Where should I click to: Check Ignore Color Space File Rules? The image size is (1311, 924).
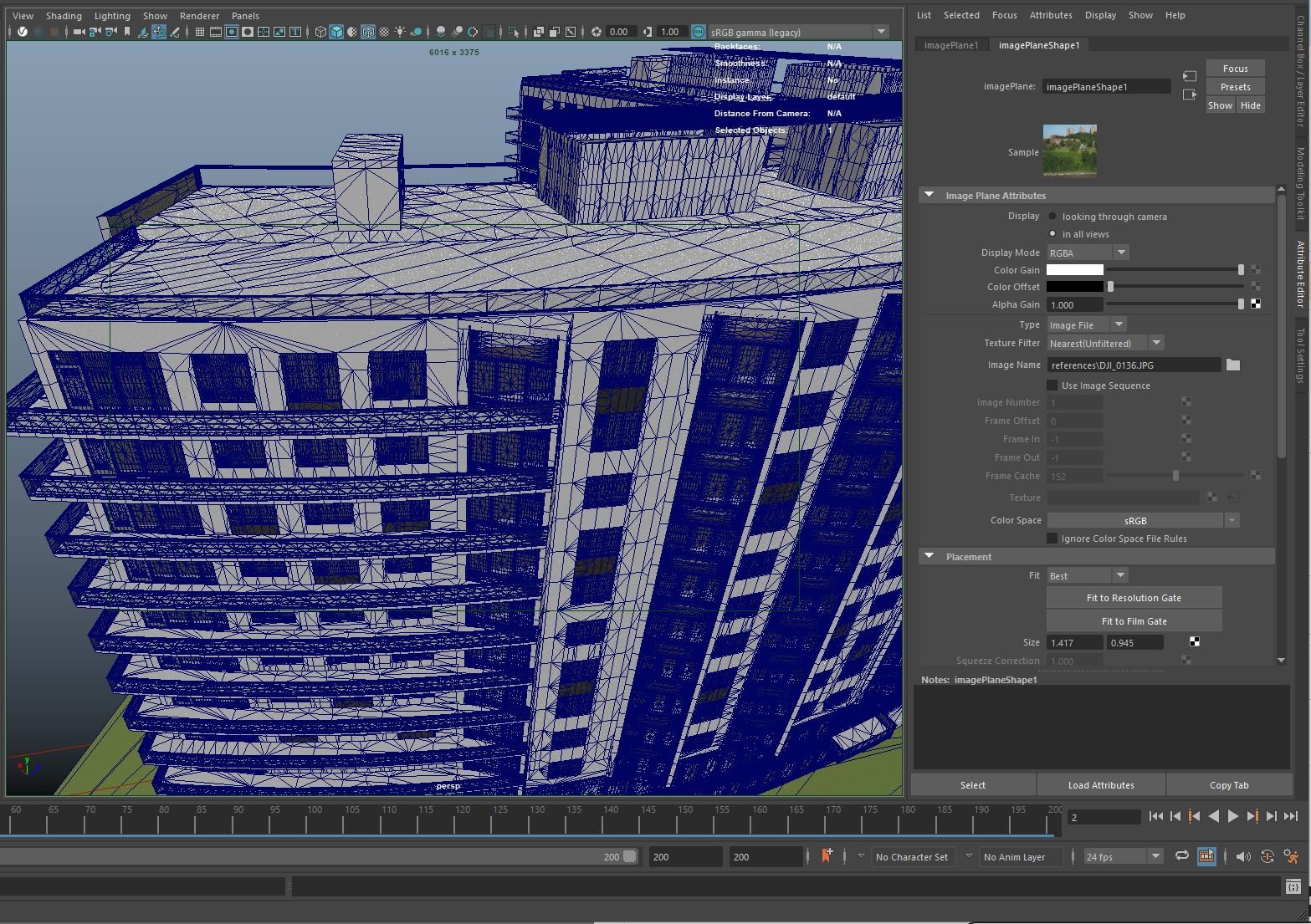1052,538
